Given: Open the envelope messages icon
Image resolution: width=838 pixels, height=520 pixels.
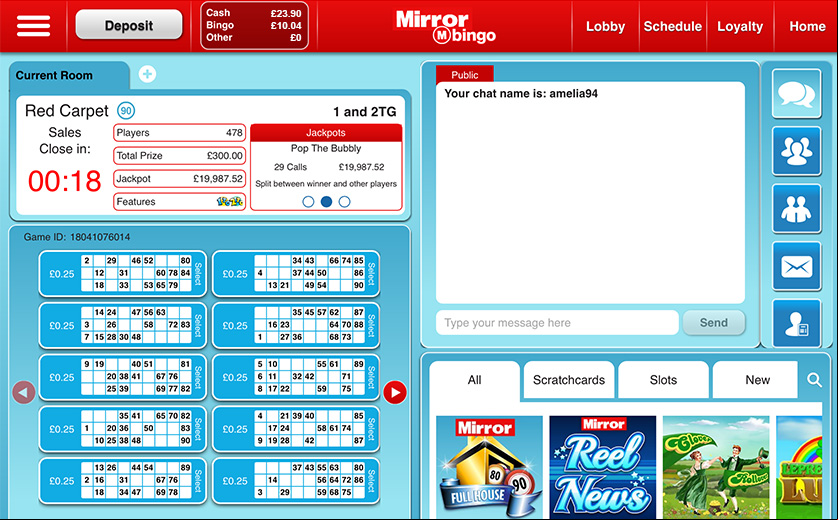Looking at the screenshot, I should (x=796, y=266).
